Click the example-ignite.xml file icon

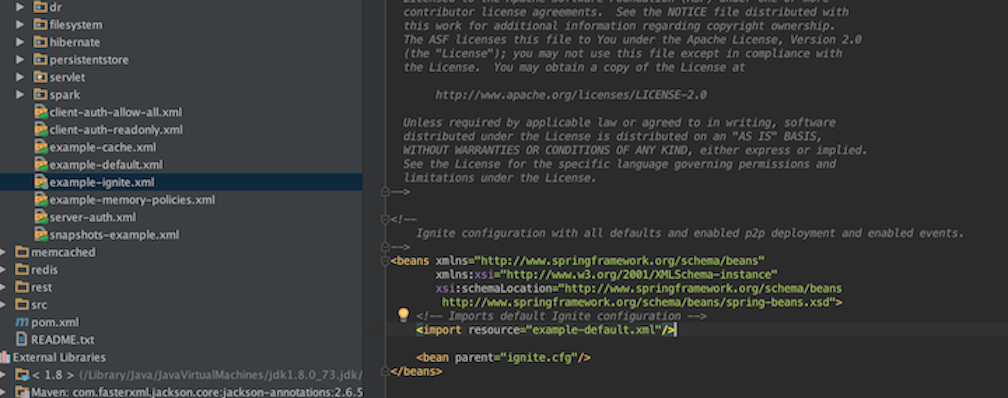coord(40,182)
